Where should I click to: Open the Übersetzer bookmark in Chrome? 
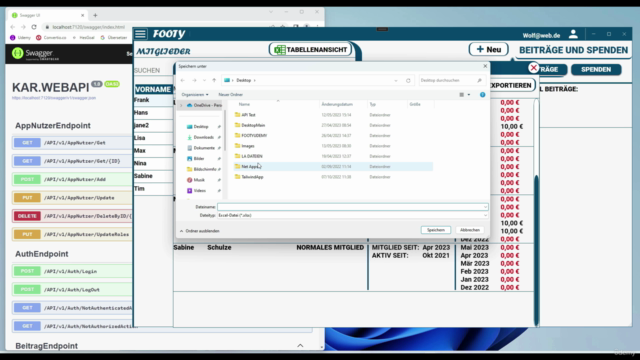114,38
